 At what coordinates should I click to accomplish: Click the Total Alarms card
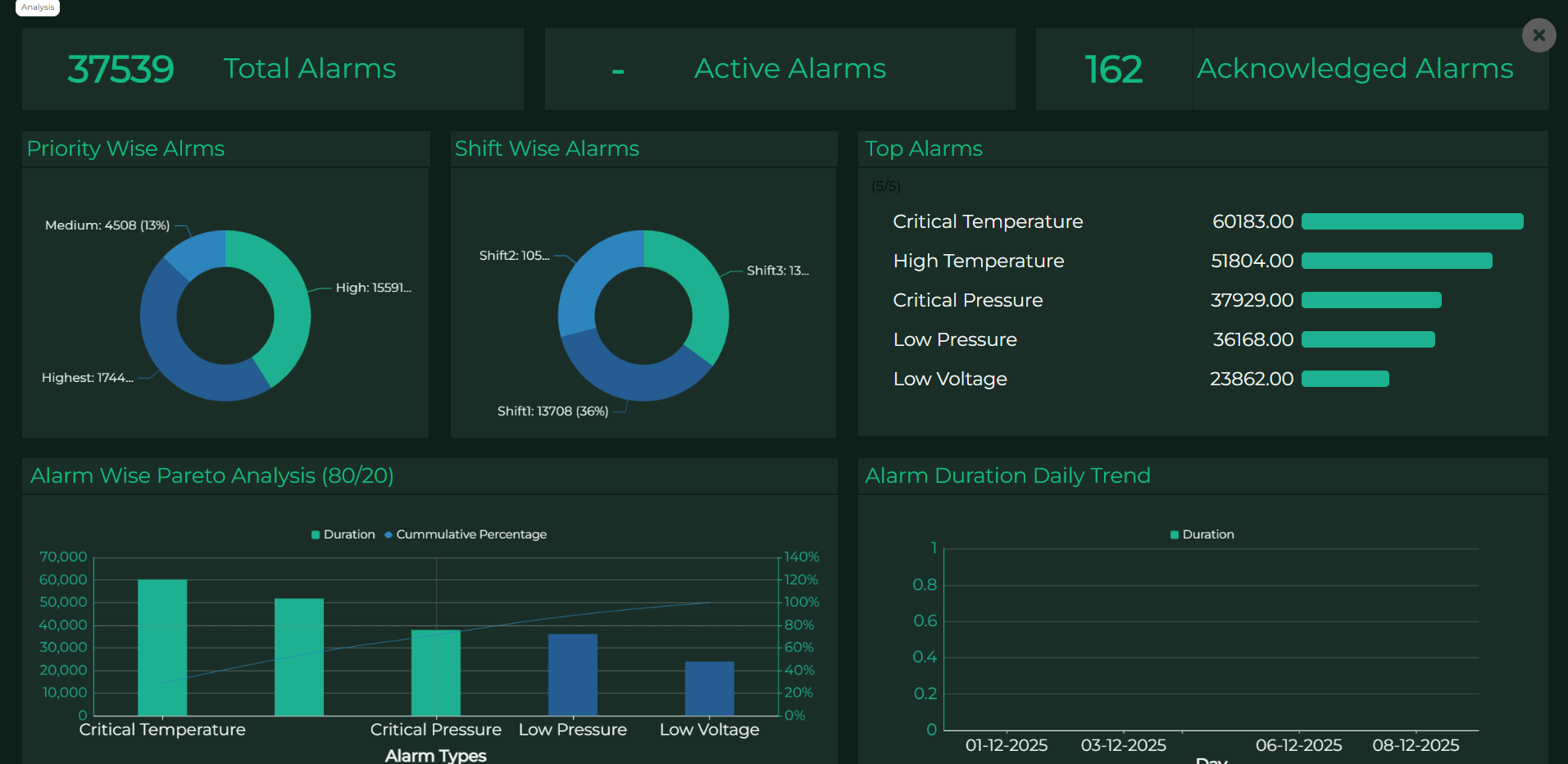coord(273,69)
